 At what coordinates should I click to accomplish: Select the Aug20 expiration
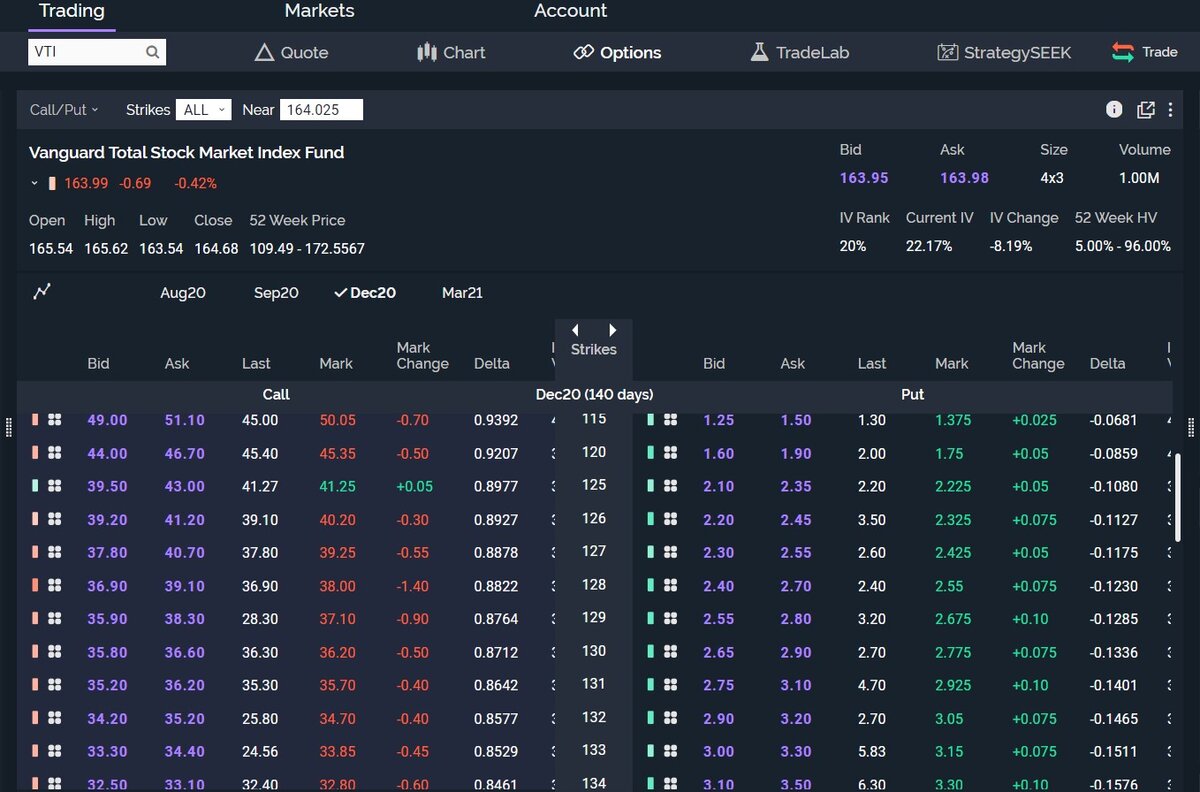point(183,293)
